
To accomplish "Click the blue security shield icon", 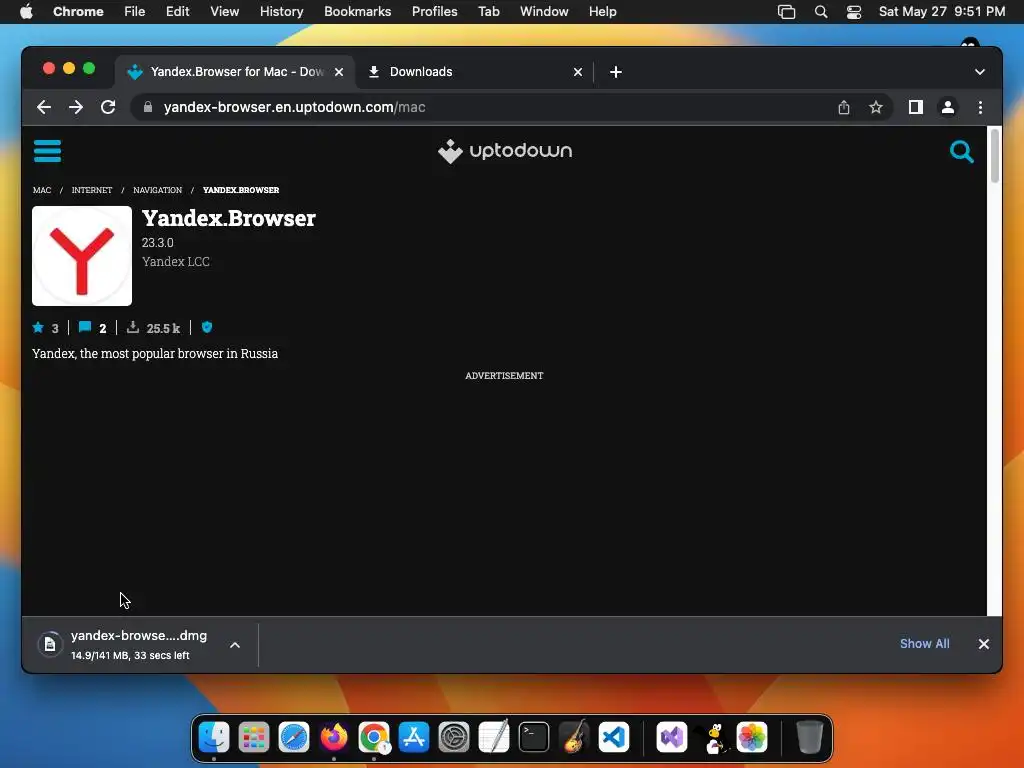I will (x=207, y=327).
